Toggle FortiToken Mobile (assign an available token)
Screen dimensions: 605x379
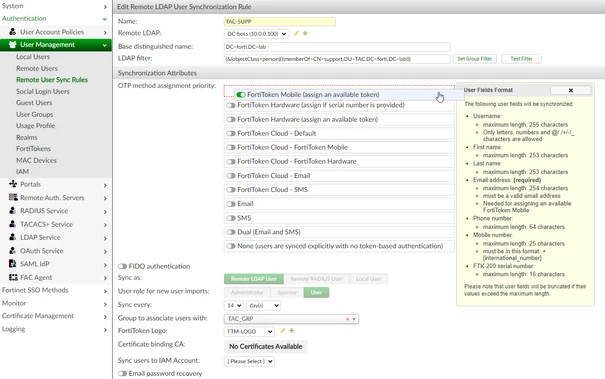click(x=241, y=95)
